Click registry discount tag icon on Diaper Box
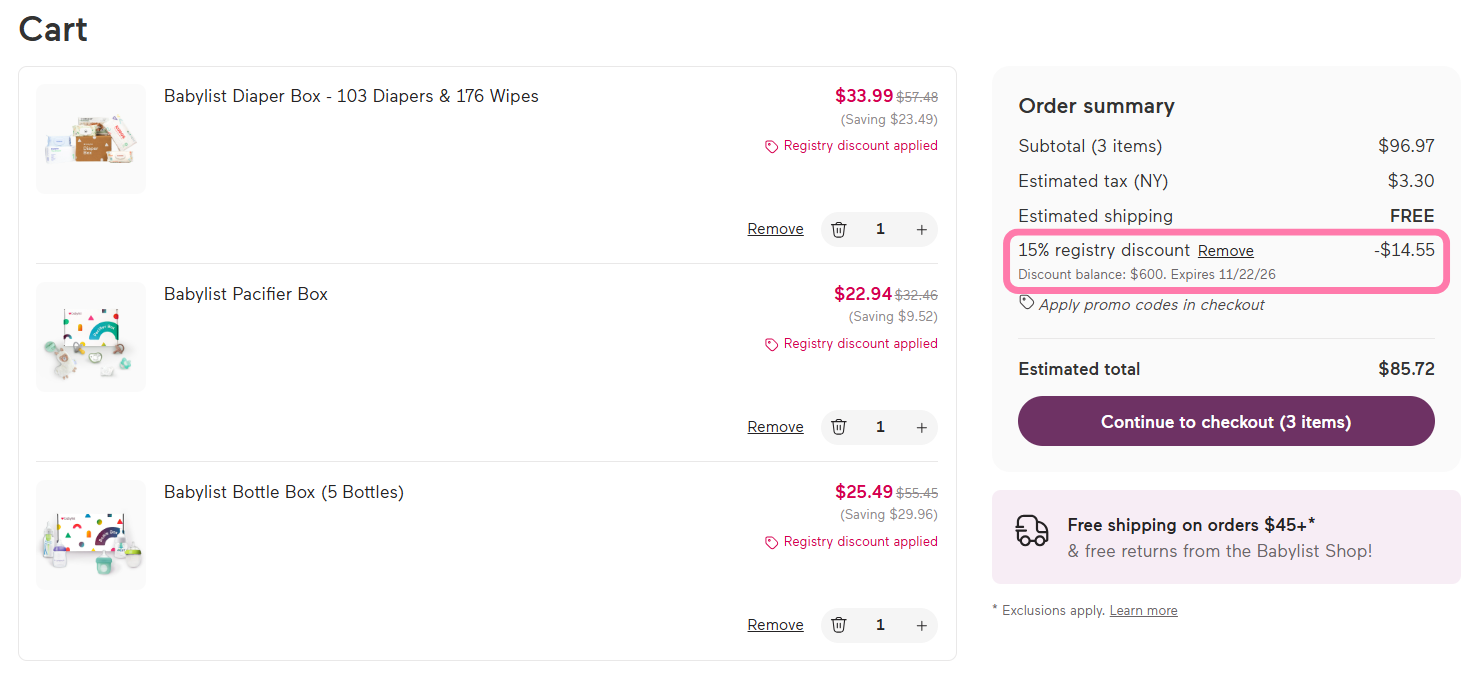The width and height of the screenshot is (1477, 677). 771,147
